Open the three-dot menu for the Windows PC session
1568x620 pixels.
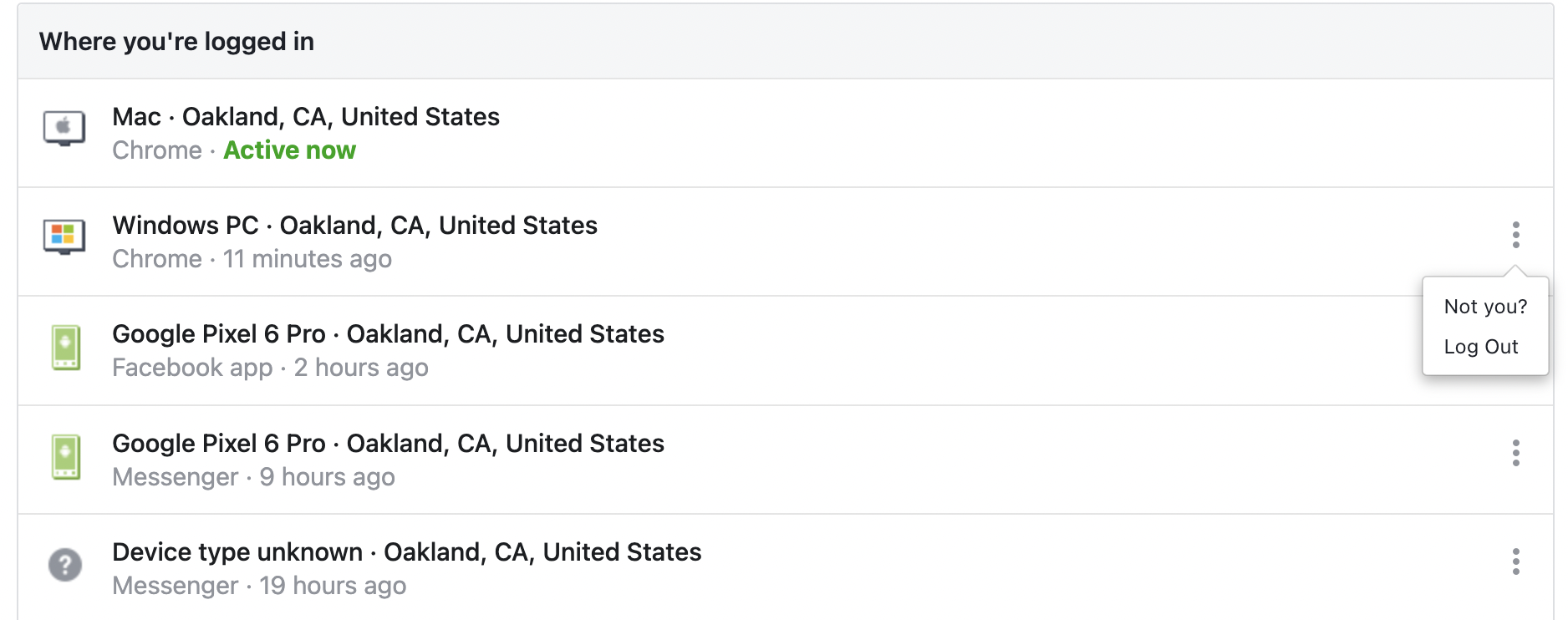coord(1515,235)
